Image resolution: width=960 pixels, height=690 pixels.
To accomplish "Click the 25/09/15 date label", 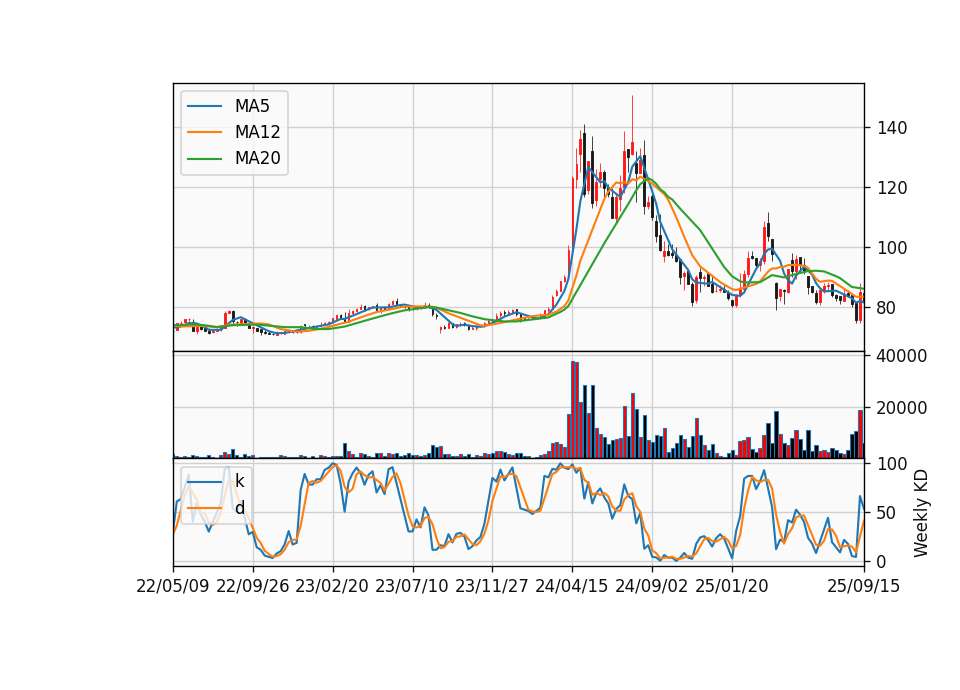I will [864, 586].
